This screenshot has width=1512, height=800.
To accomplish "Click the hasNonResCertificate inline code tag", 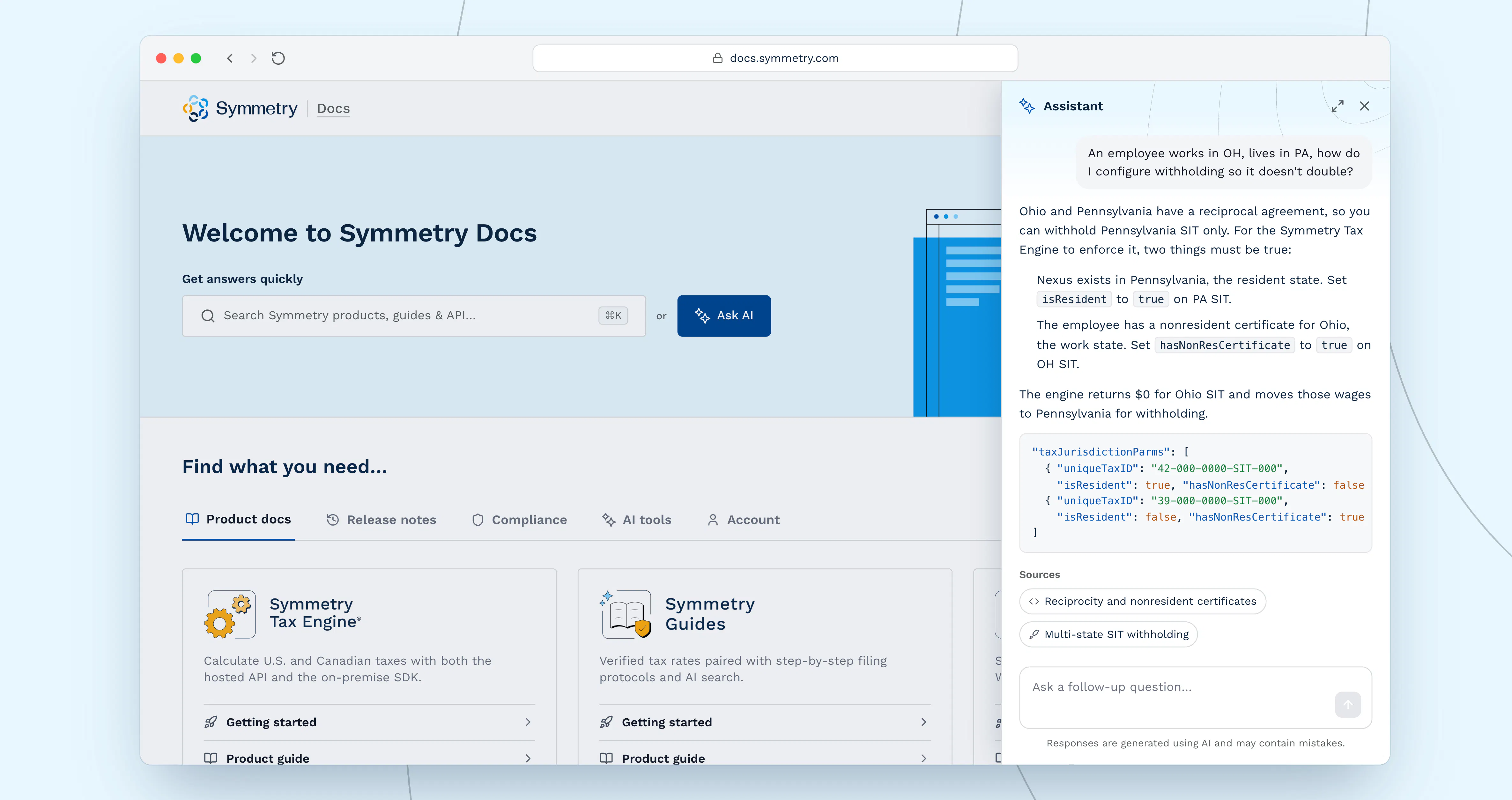I will click(1224, 345).
